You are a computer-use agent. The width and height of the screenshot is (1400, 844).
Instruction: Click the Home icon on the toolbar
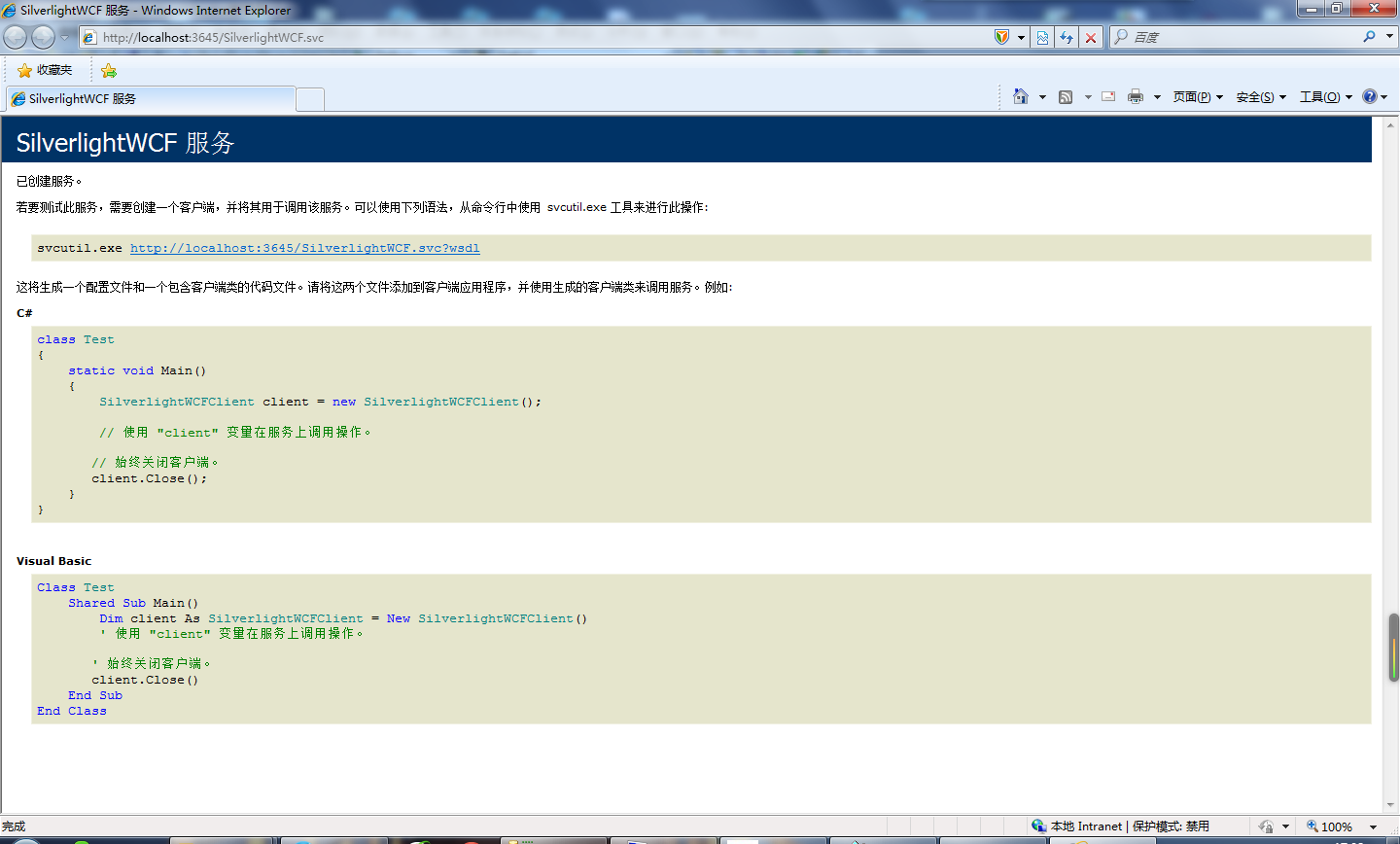1019,96
